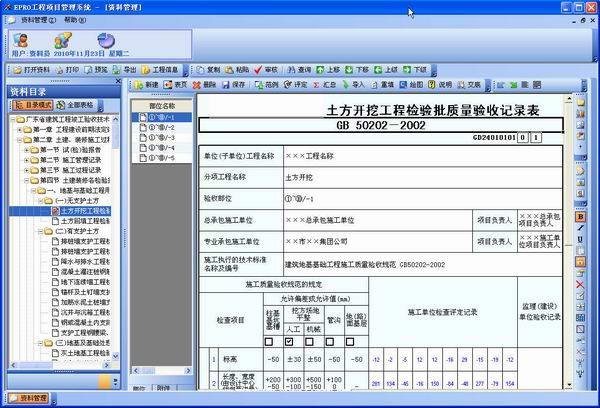
Task: Click the 删除 delete icon
Action: coord(197,85)
